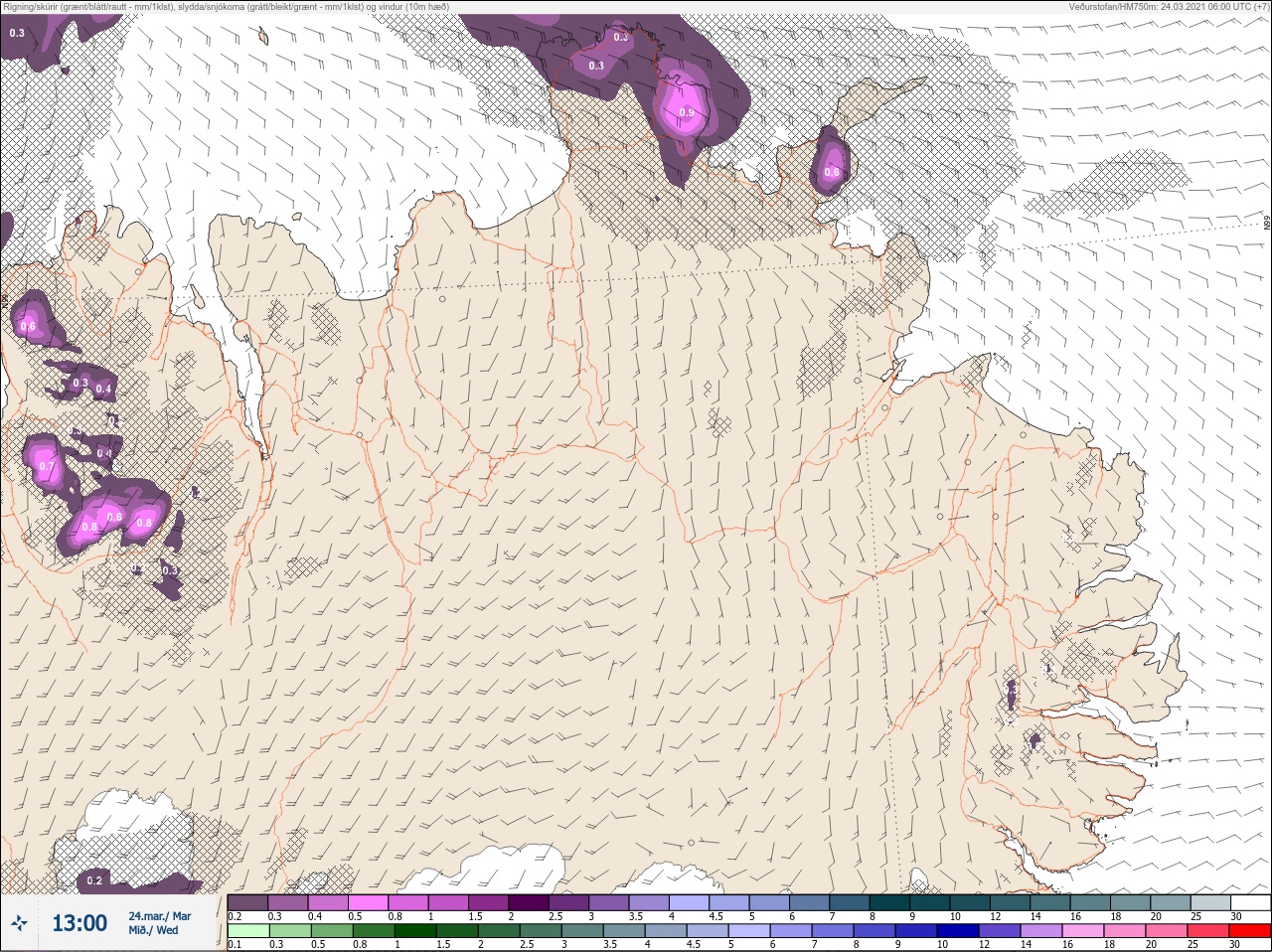The width and height of the screenshot is (1272, 952).
Task: Click the 0.2 precipitation value near the glacier
Action: (94, 880)
